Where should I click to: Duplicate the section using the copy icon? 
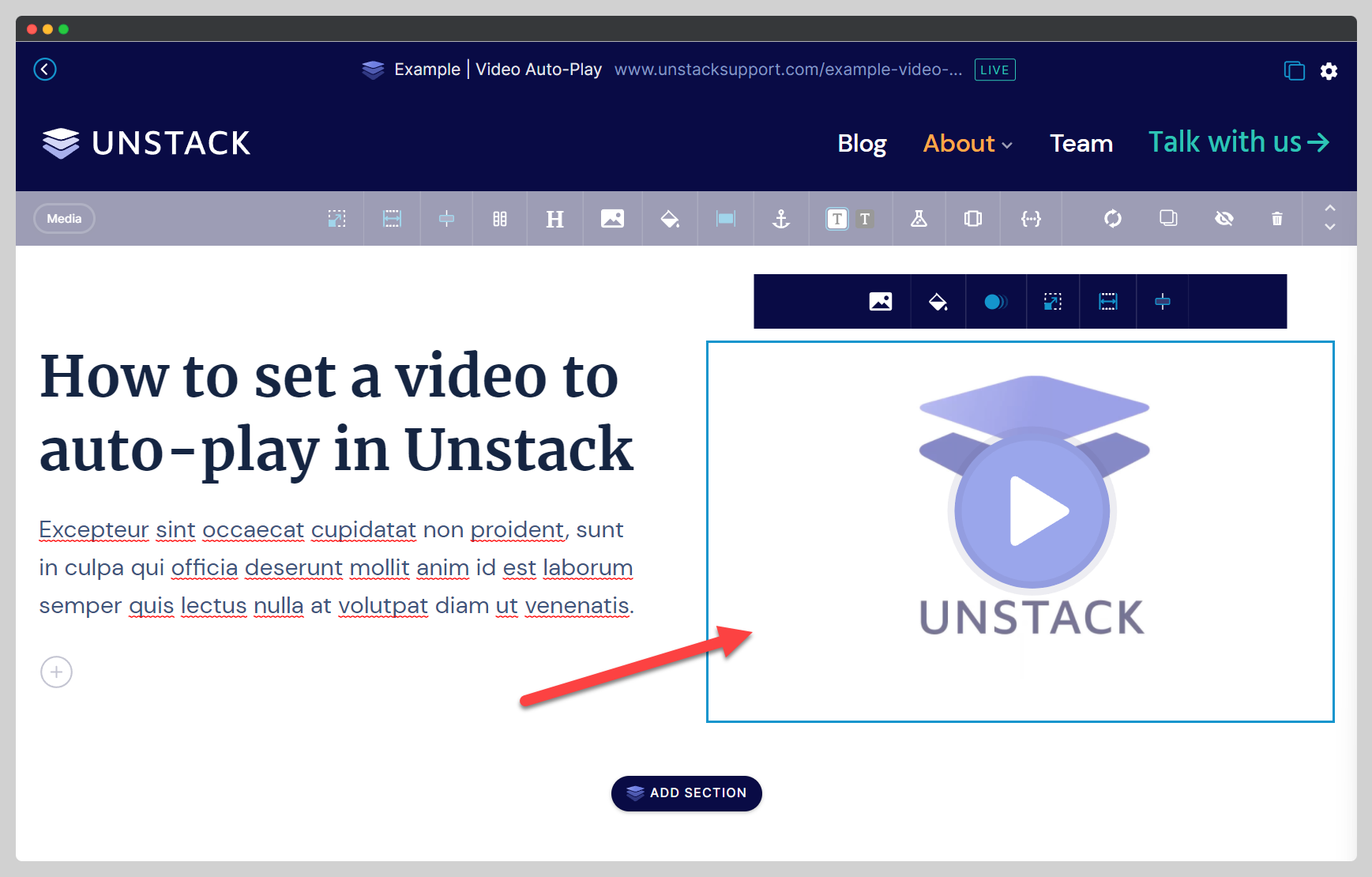1168,218
